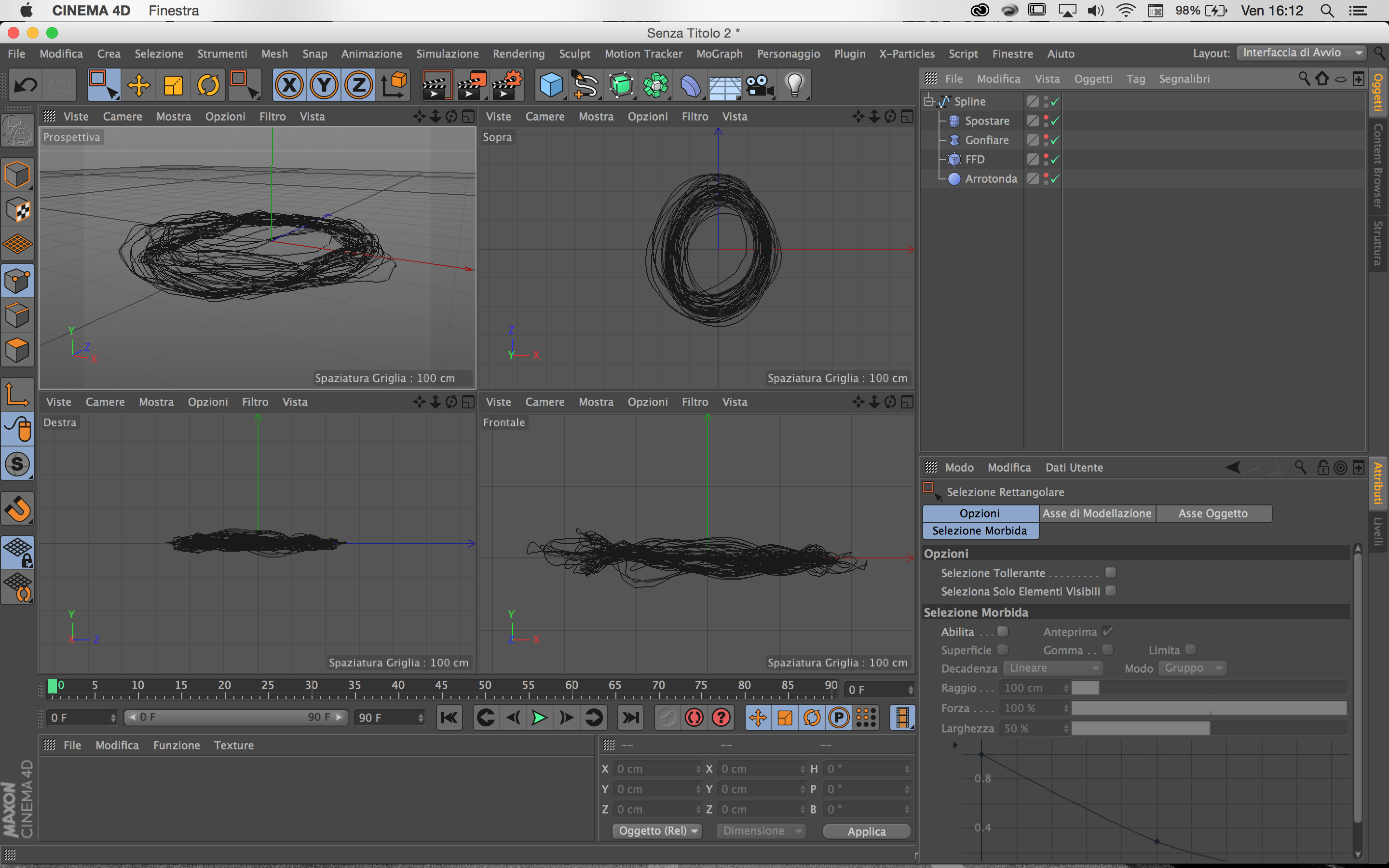Check Seleziona Solo Elementi Visibili option
The image size is (1389, 868).
click(1111, 591)
